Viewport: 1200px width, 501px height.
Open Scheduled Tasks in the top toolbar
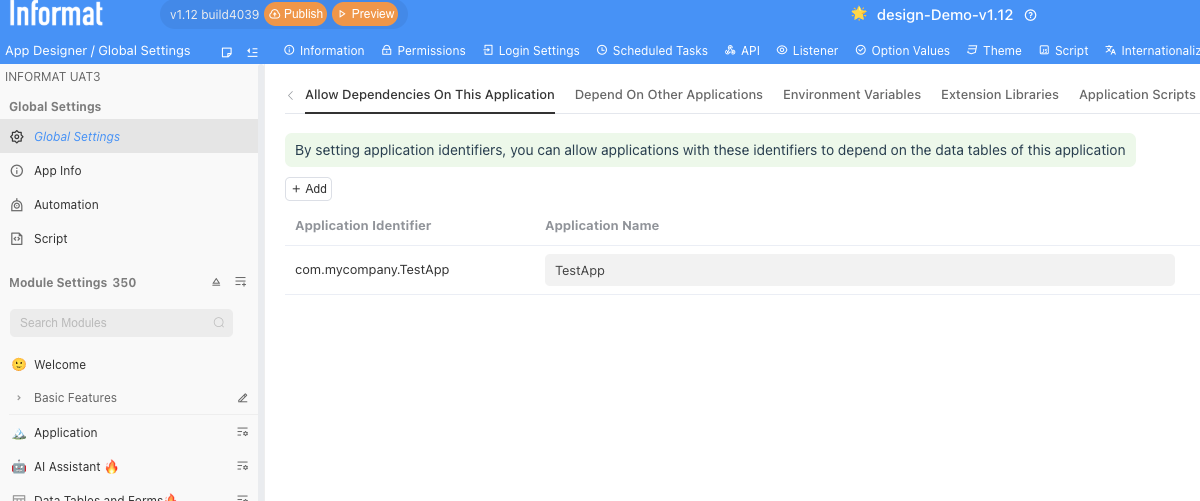pos(652,51)
